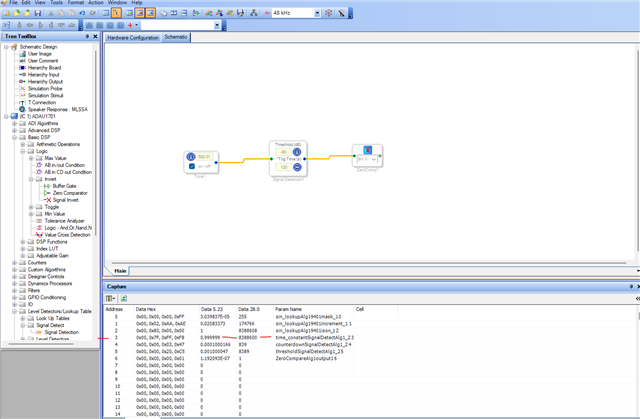
Task: Click the Signal Invert icon in the tree
Action: click(x=48, y=200)
